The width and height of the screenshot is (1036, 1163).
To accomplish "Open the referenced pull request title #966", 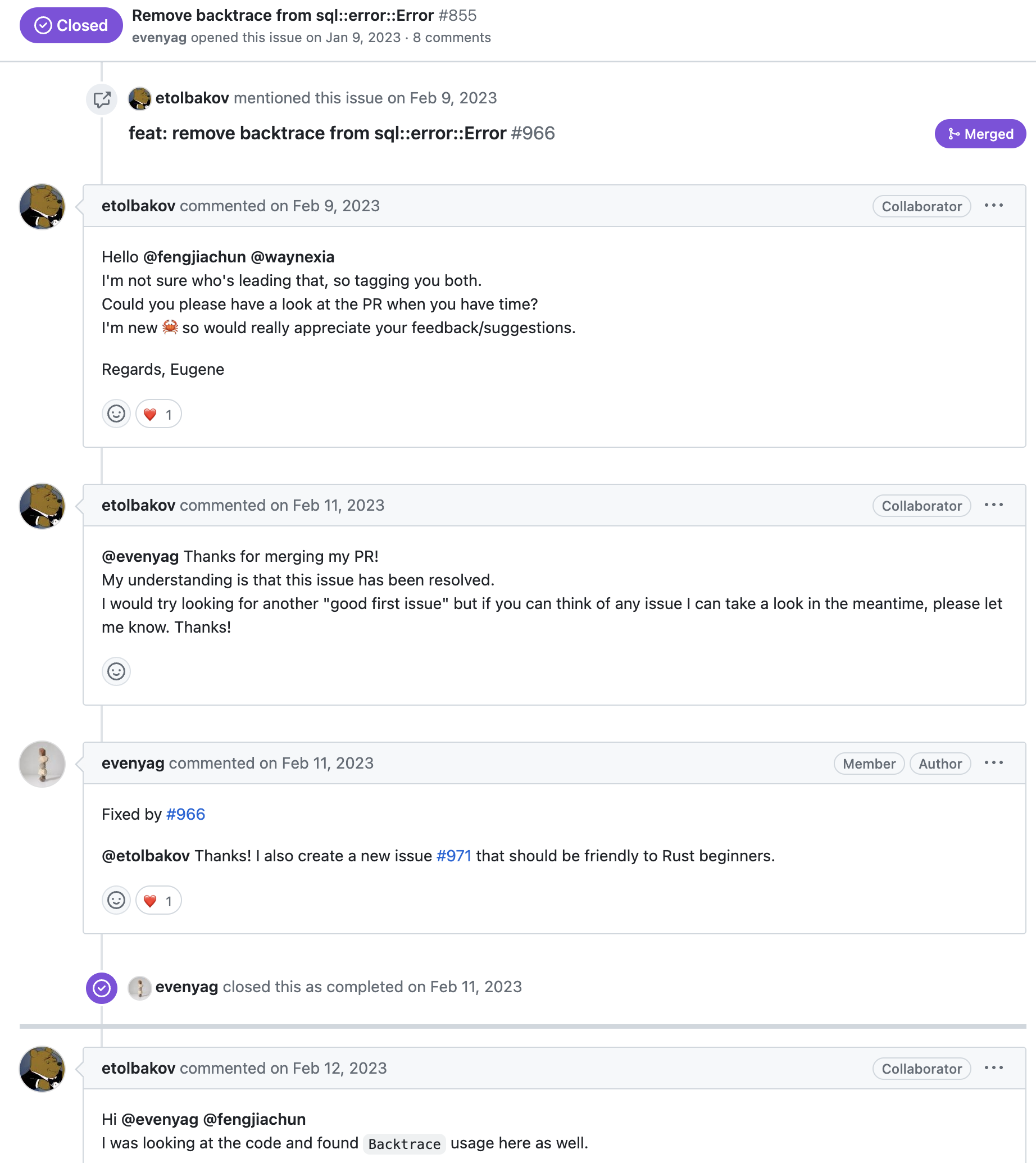I will [x=342, y=133].
